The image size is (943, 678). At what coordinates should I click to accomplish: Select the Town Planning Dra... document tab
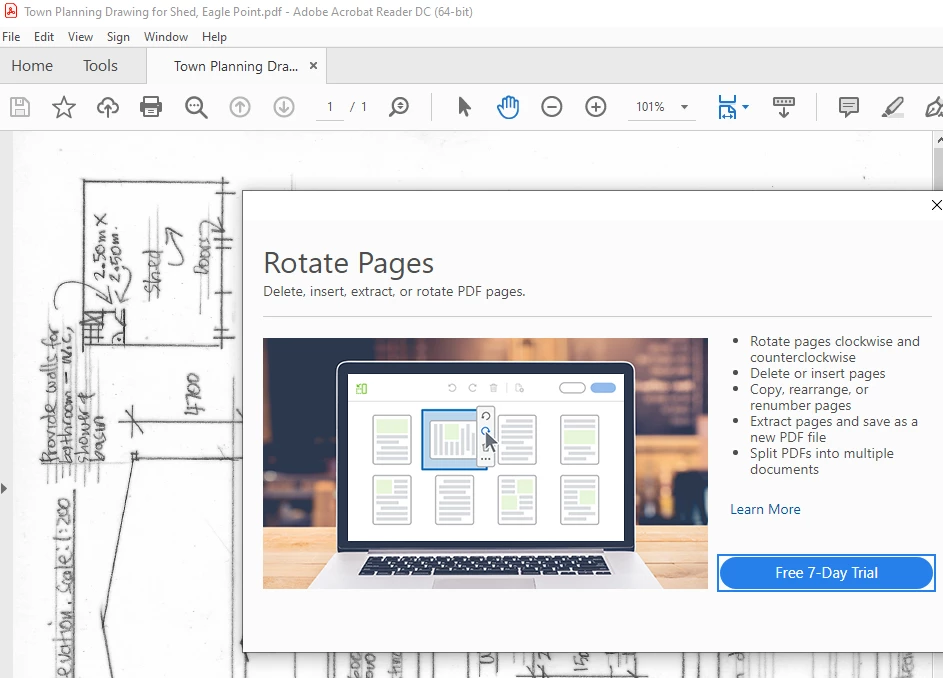pyautogui.click(x=236, y=66)
